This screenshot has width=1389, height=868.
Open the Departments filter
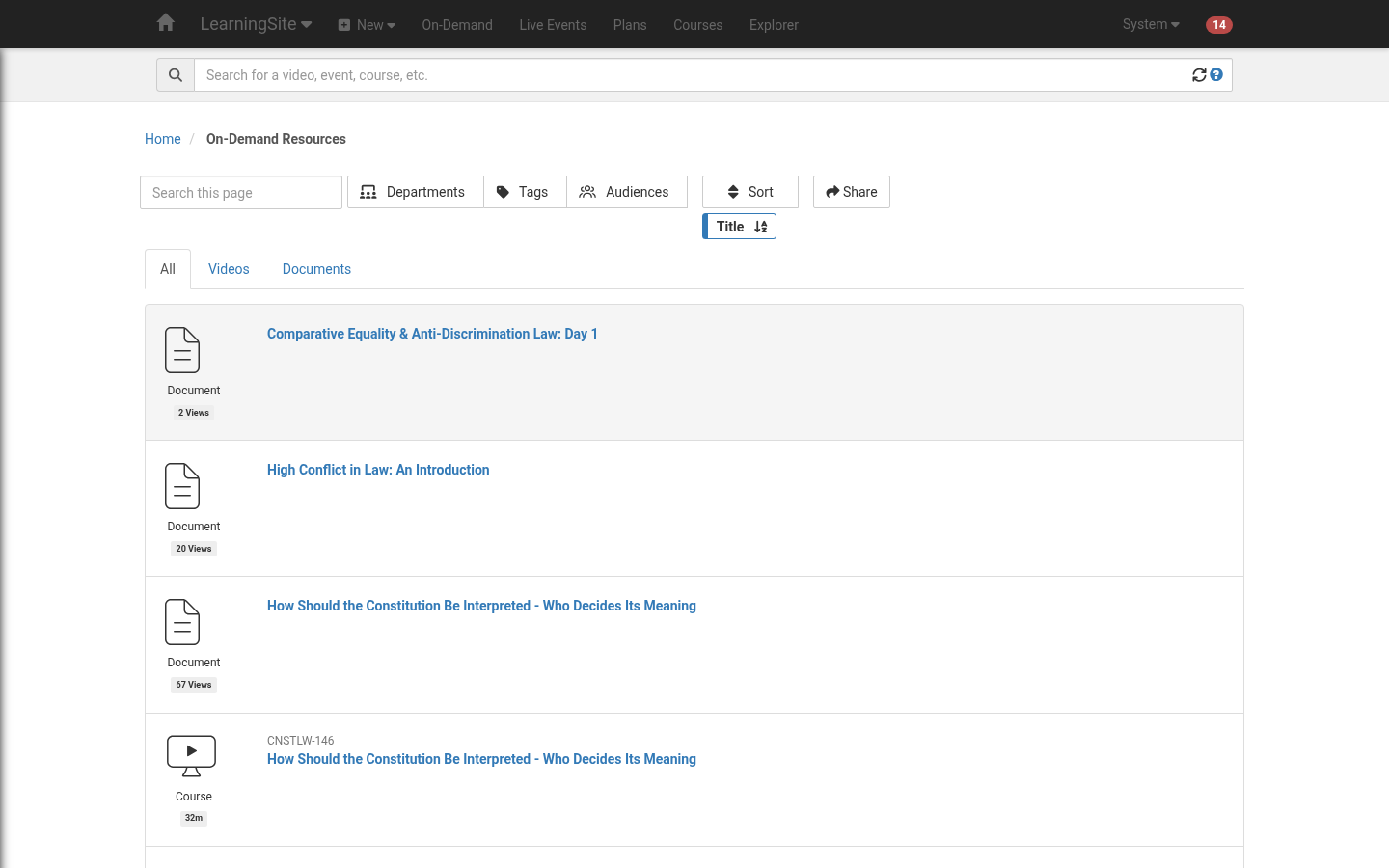415,192
